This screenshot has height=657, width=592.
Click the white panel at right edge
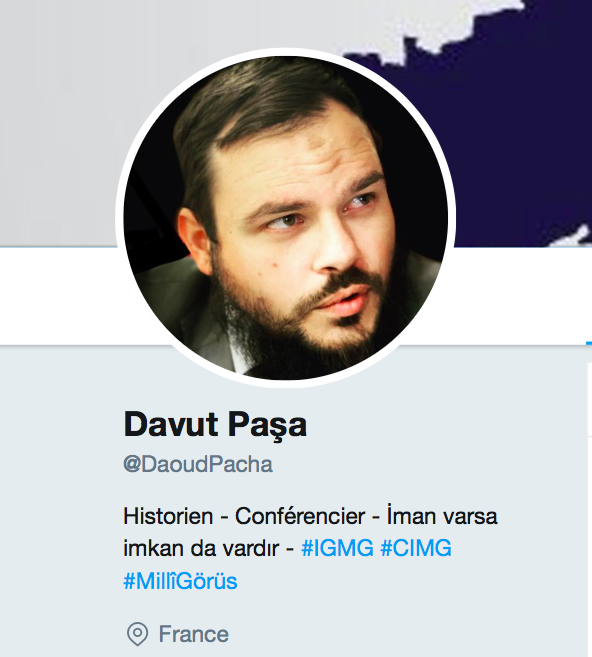click(589, 400)
